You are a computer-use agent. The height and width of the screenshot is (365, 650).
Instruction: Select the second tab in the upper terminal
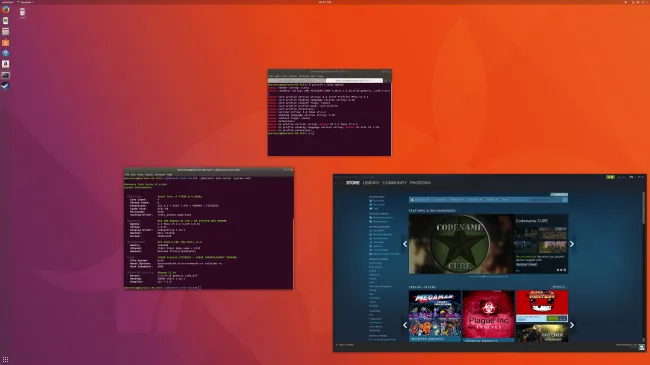point(354,80)
